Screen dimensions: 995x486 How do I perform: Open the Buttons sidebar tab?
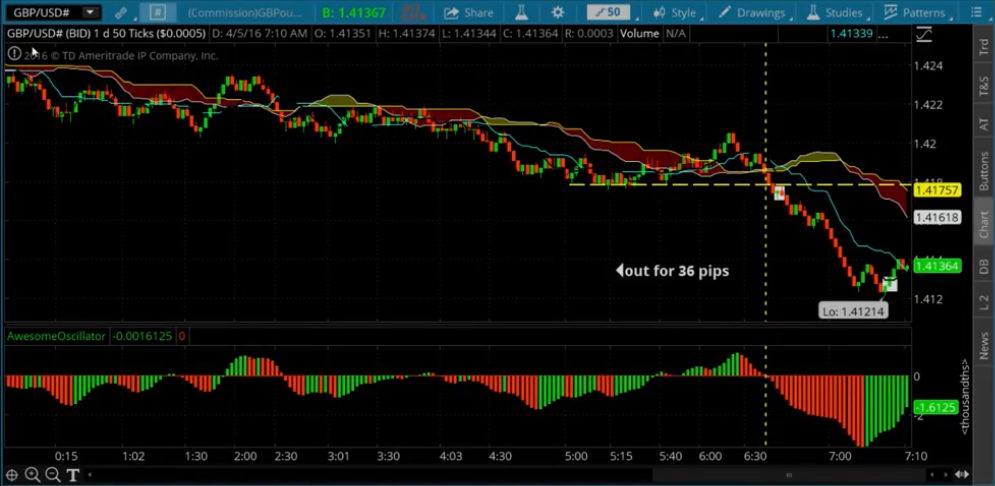coord(984,170)
